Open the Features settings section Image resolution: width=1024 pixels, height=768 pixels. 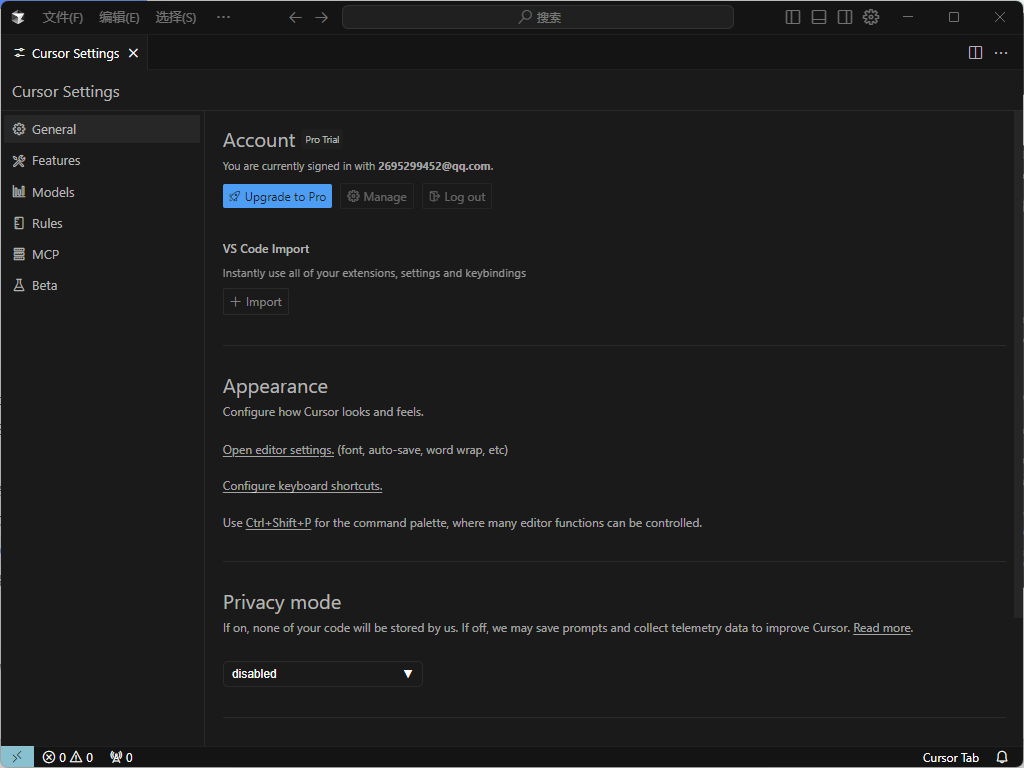pyautogui.click(x=102, y=161)
